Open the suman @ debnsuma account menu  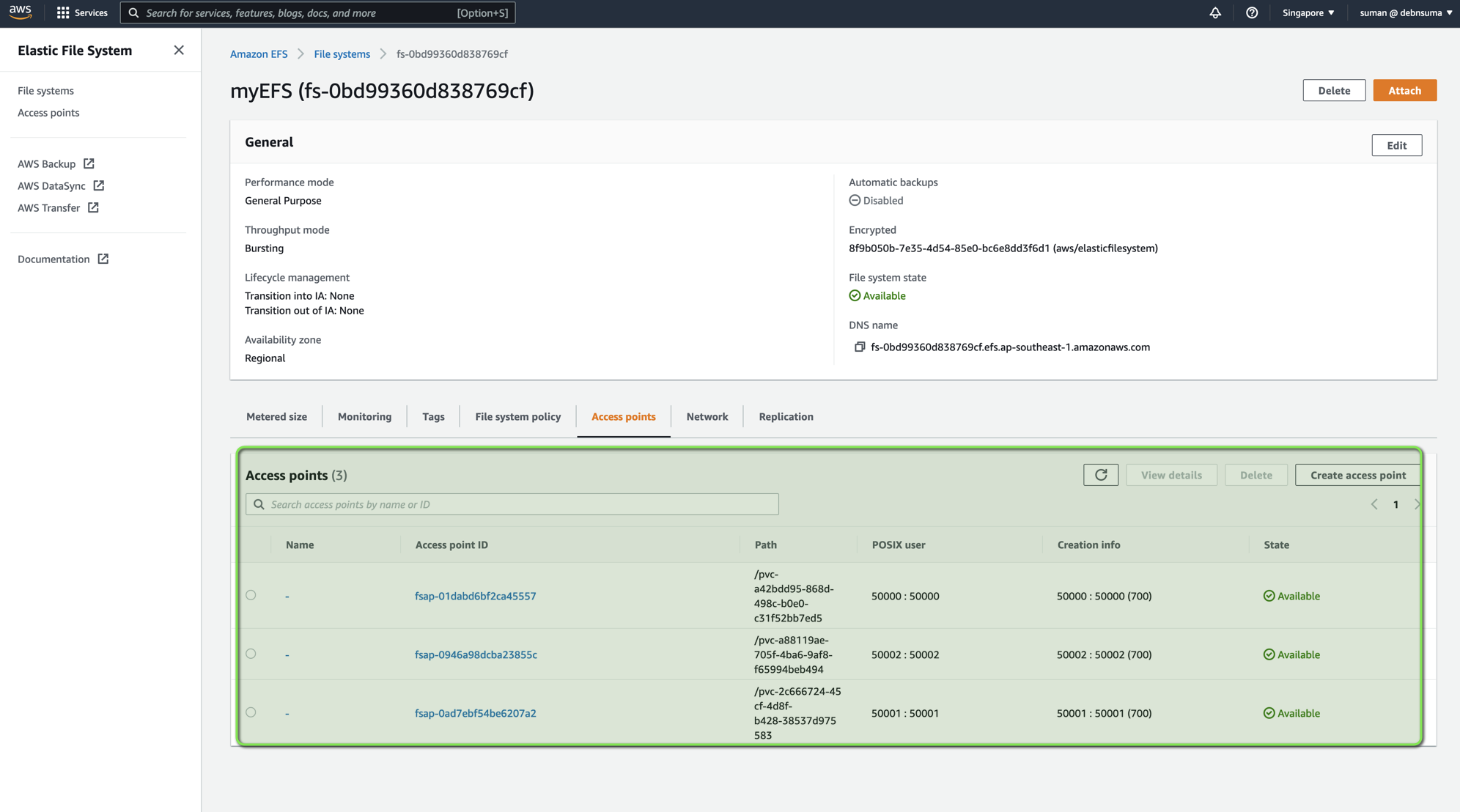(1406, 12)
